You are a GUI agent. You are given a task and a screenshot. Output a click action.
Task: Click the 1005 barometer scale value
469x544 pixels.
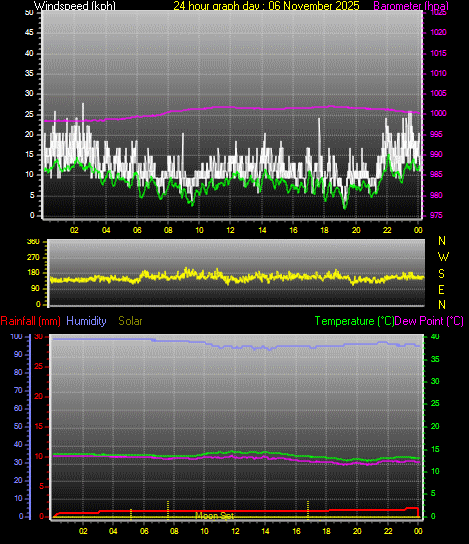pyautogui.click(x=438, y=93)
